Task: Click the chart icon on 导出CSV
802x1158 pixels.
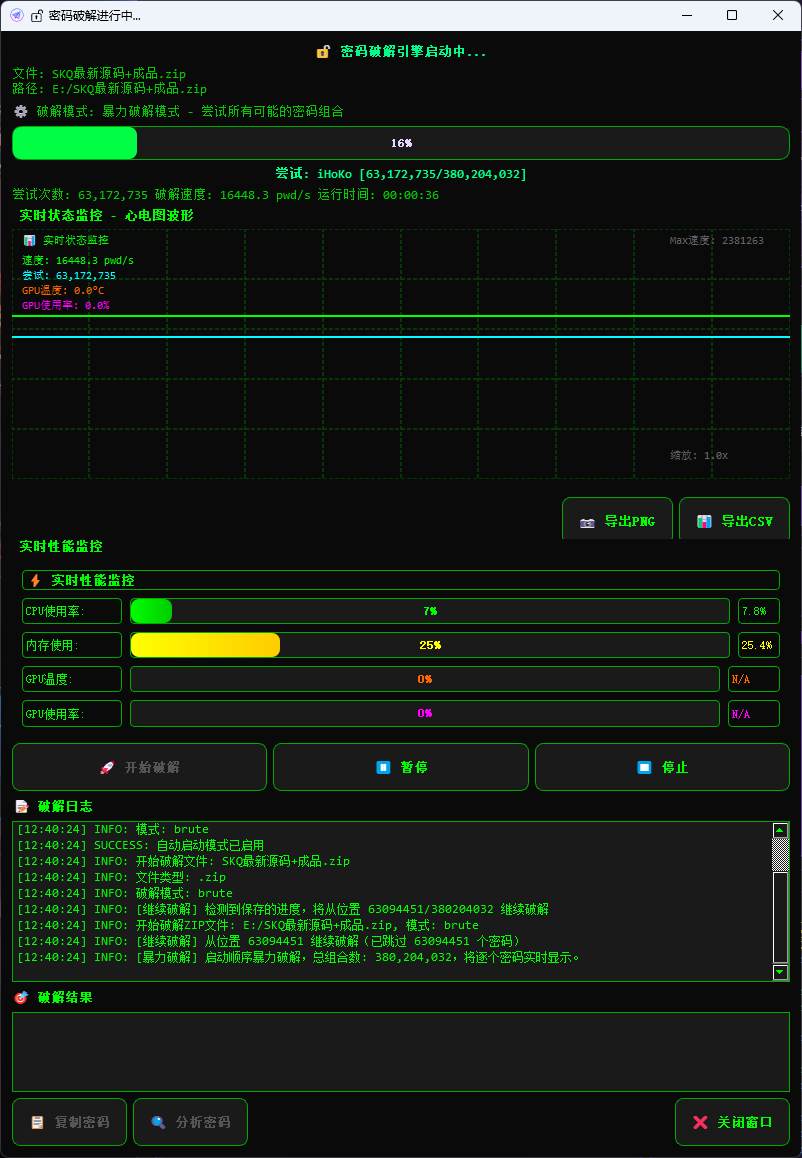Action: [x=705, y=521]
